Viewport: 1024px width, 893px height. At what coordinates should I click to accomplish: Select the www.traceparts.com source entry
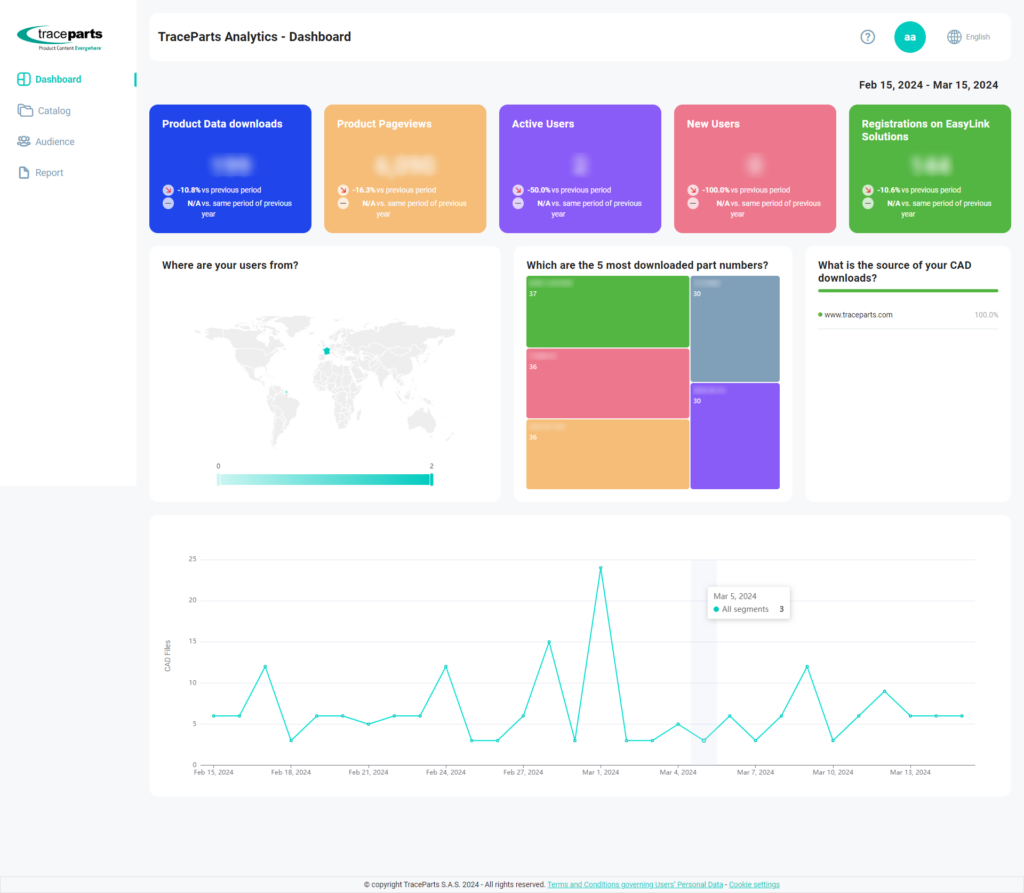(858, 315)
